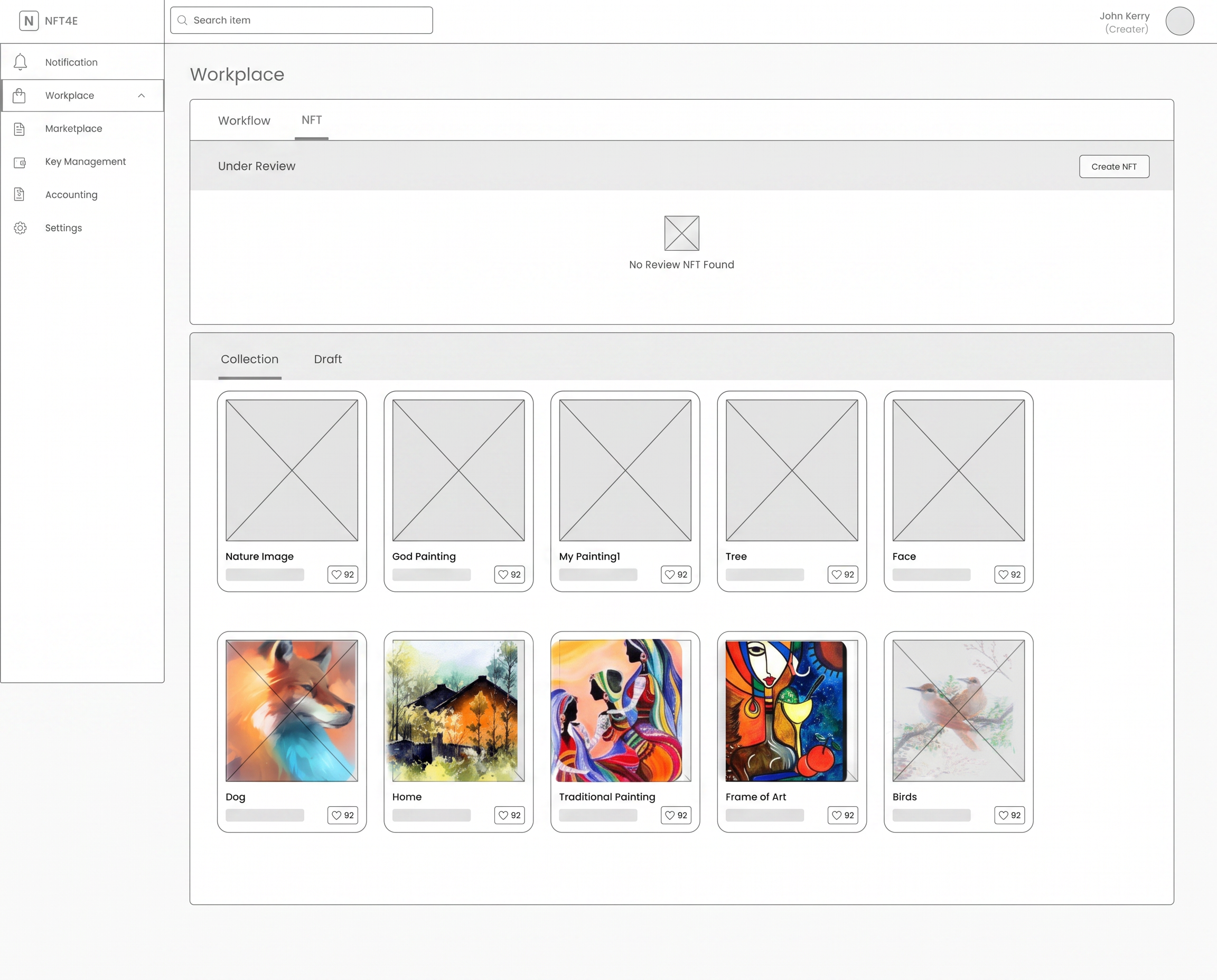Click the Nature Image title
Image resolution: width=1217 pixels, height=980 pixels.
point(260,557)
